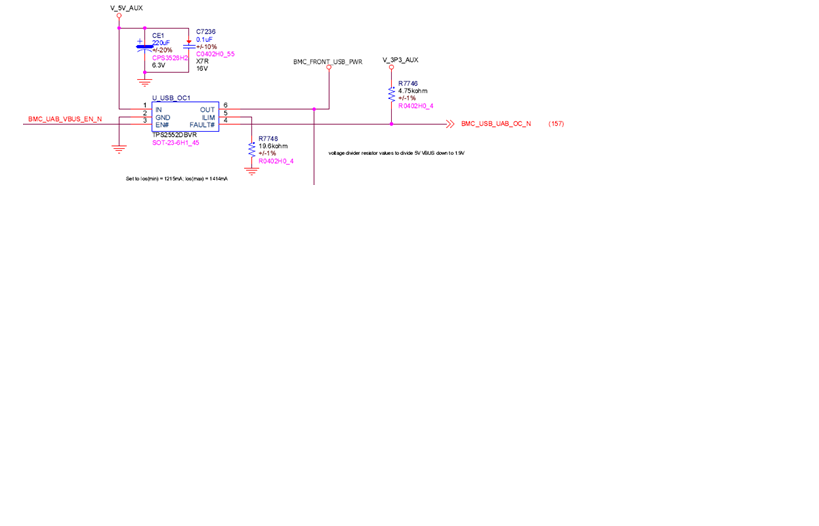Viewport: 819px width, 526px height.
Task: Select the 19.6kohm value text
Action: (273, 146)
